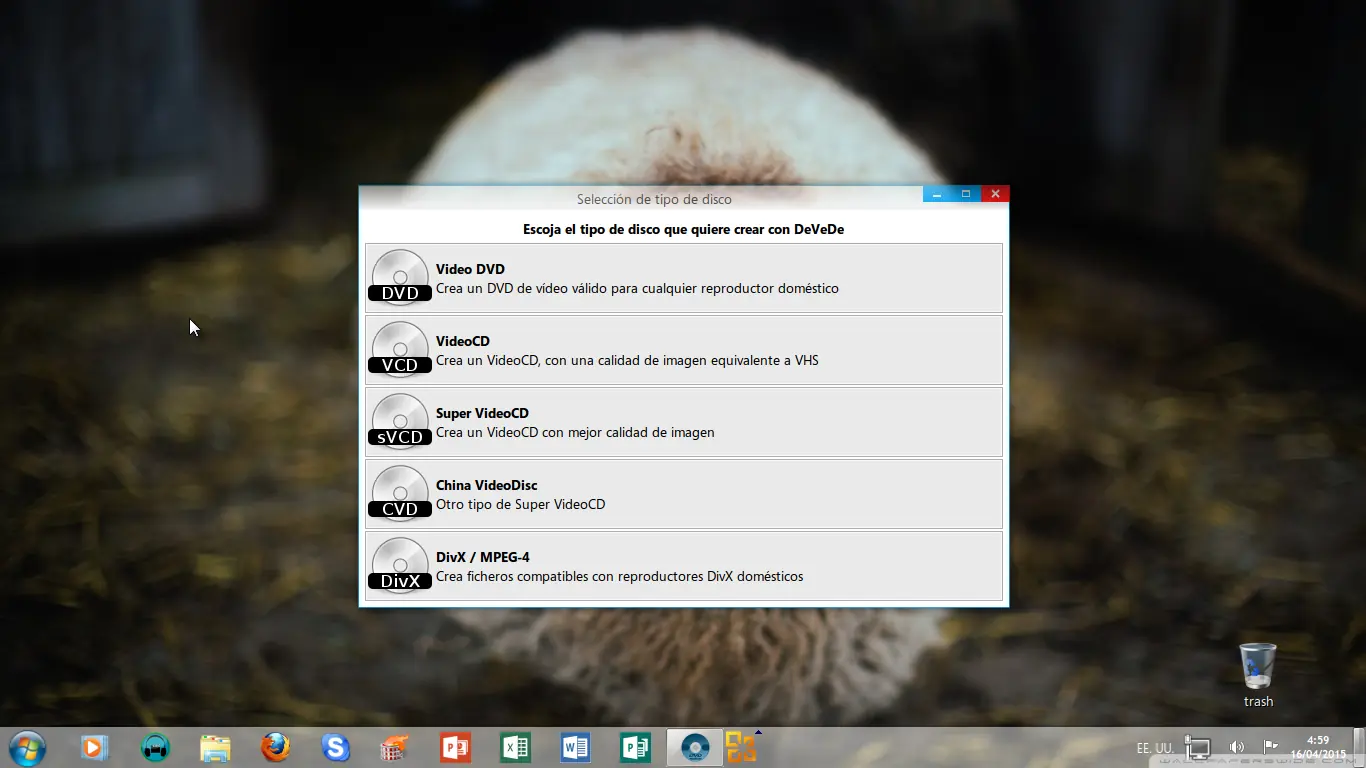
Task: Launch Publisher from the taskbar
Action: pos(635,748)
